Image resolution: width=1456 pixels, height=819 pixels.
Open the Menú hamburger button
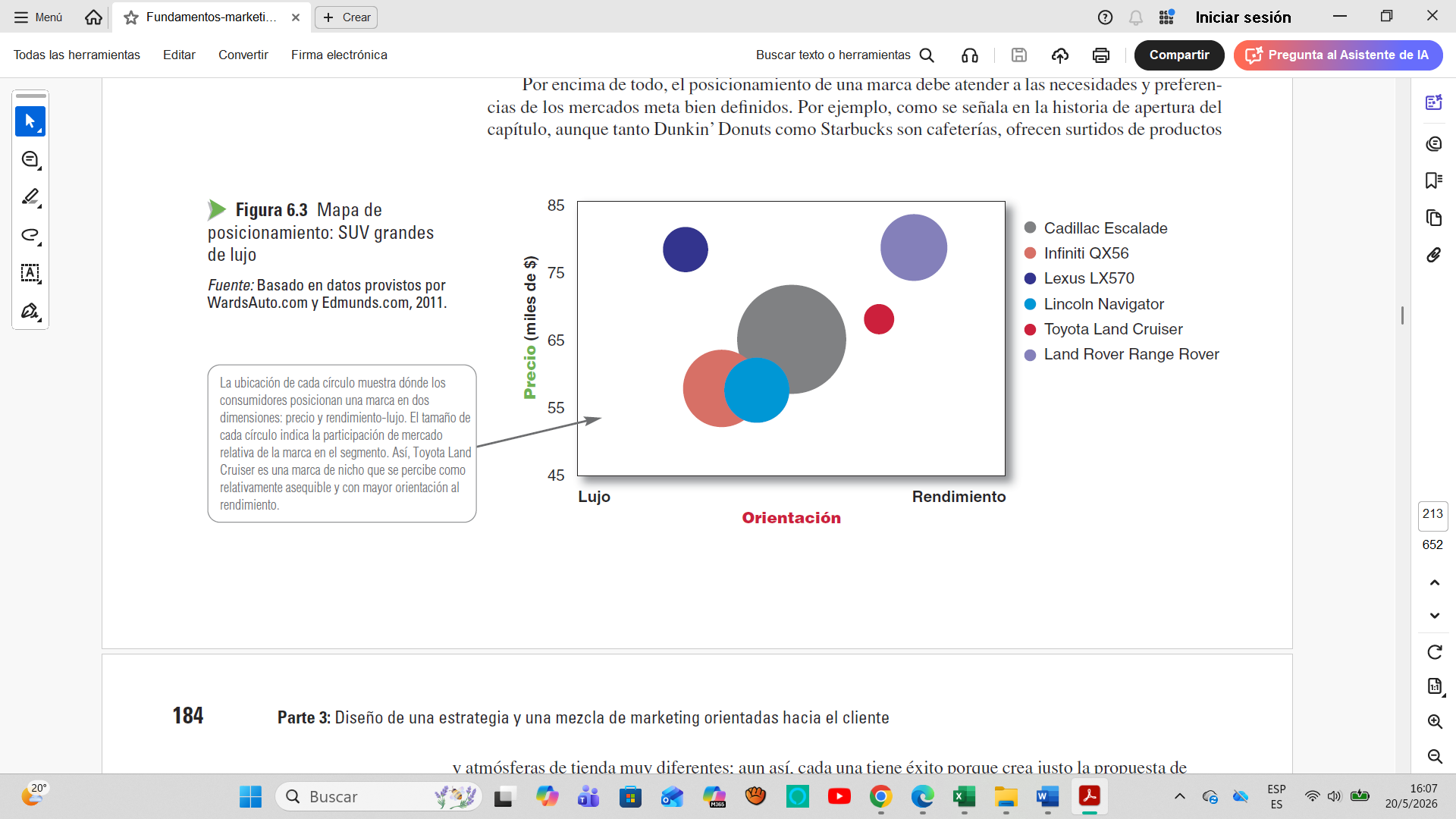[38, 17]
